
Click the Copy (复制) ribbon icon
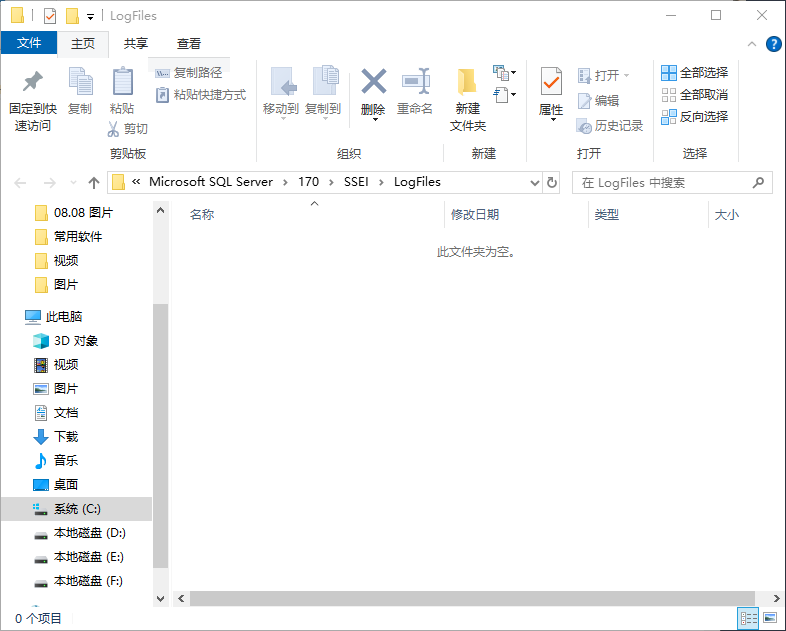[80, 81]
